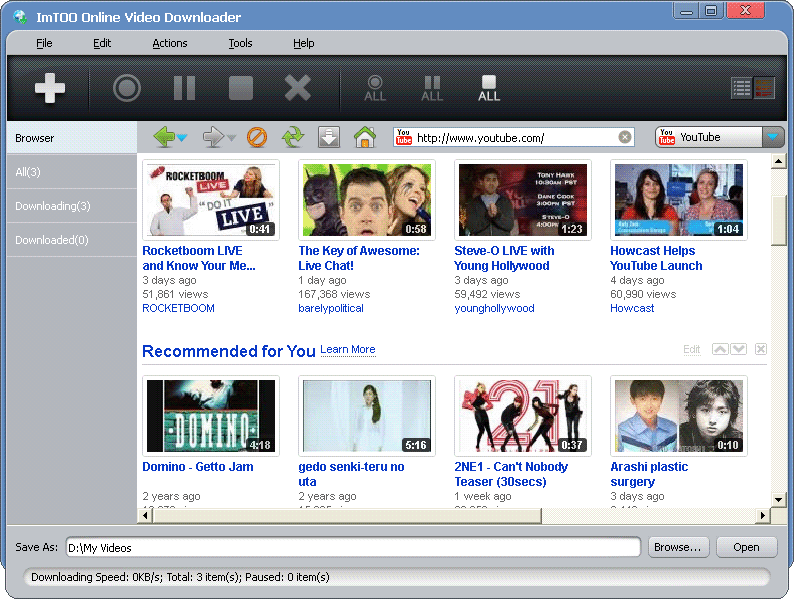Switch to the thumbnail view mode toggle
This screenshot has width=794, height=599.
tap(764, 89)
